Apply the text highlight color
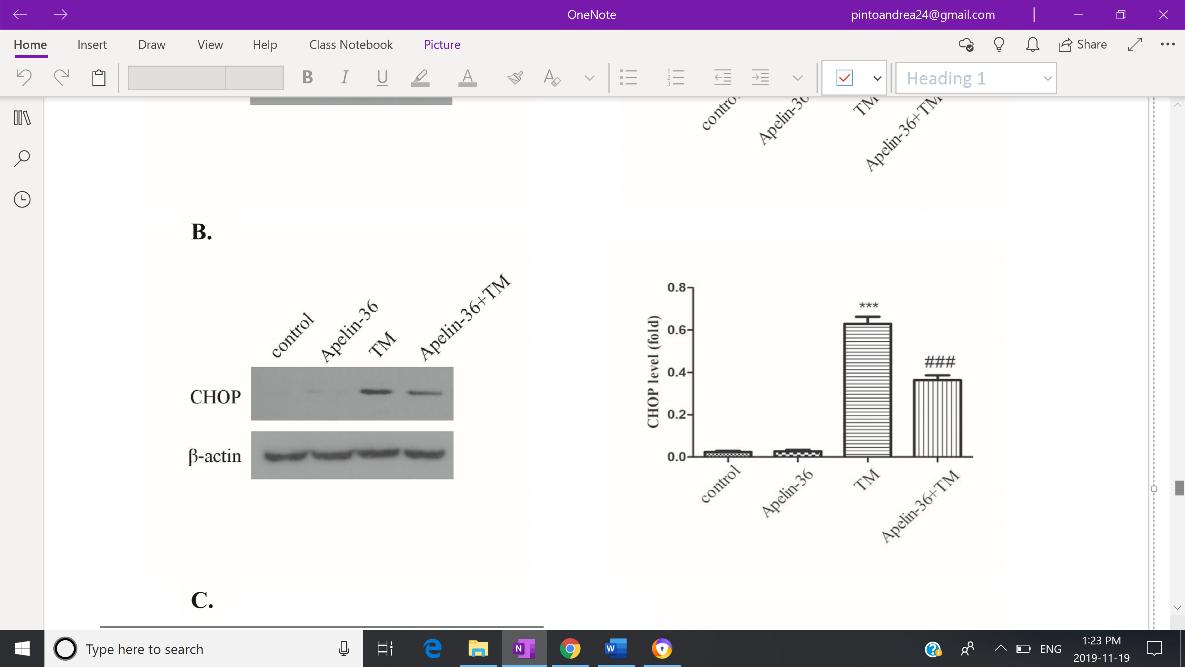This screenshot has height=667, width=1185. pyautogui.click(x=420, y=77)
